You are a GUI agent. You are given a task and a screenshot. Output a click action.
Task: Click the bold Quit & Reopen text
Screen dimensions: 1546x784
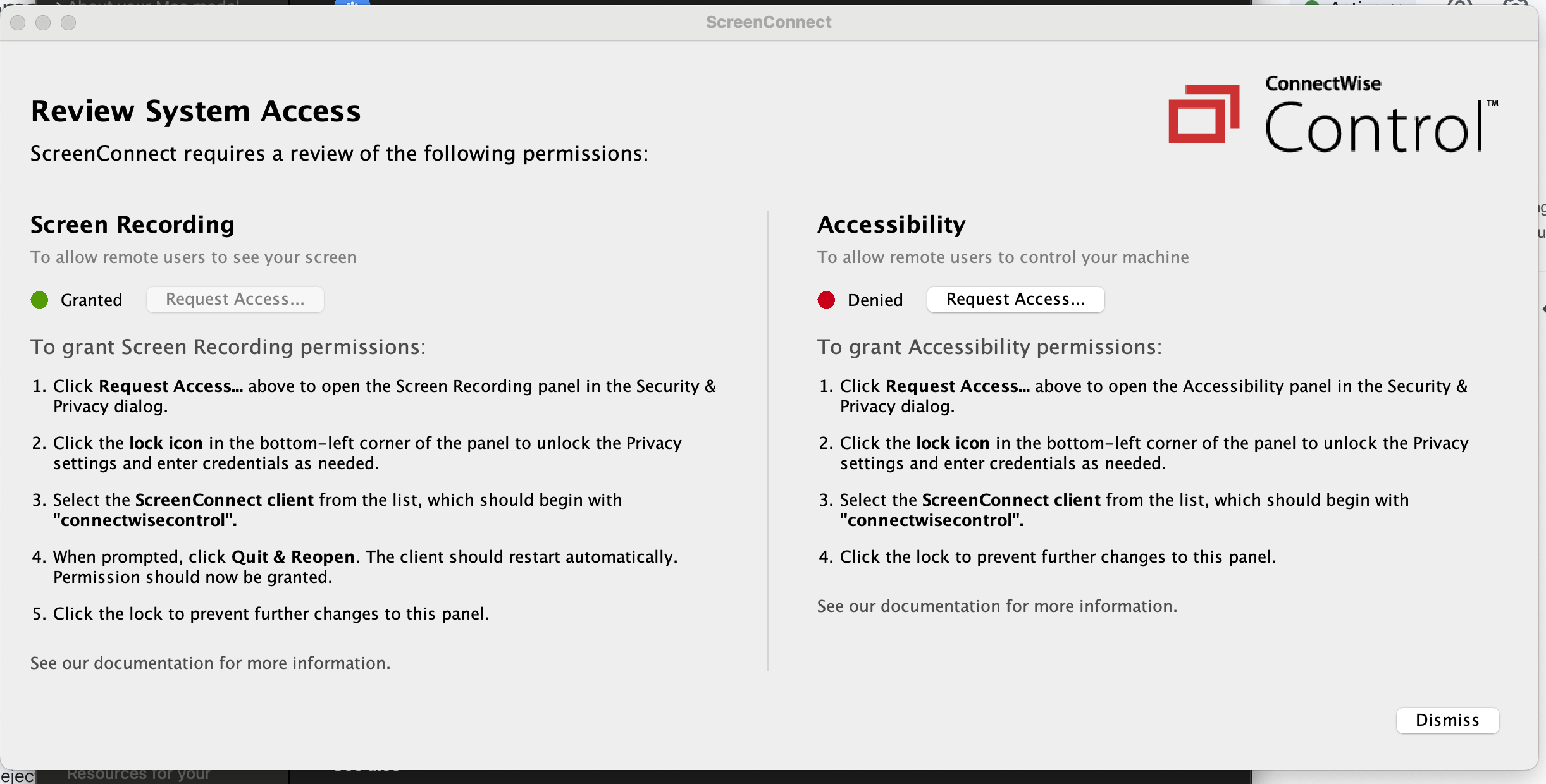coord(293,556)
